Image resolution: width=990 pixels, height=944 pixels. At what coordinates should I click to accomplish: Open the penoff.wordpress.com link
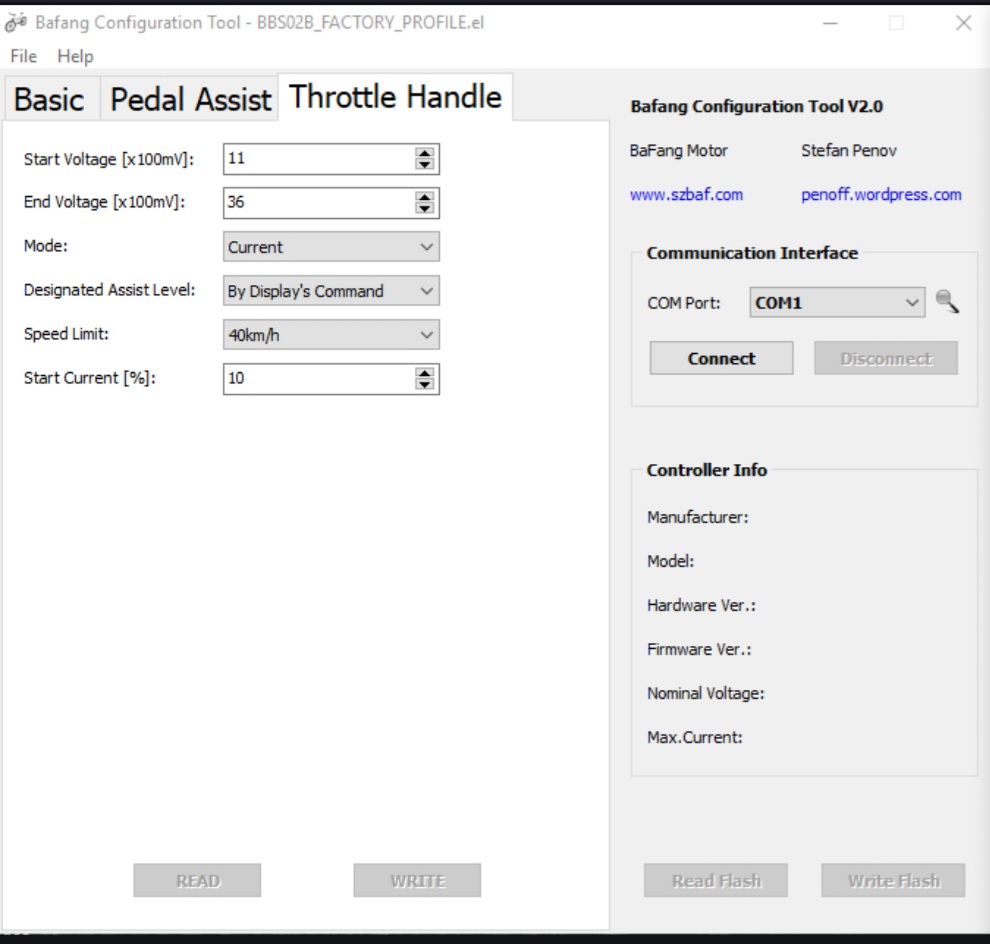881,195
